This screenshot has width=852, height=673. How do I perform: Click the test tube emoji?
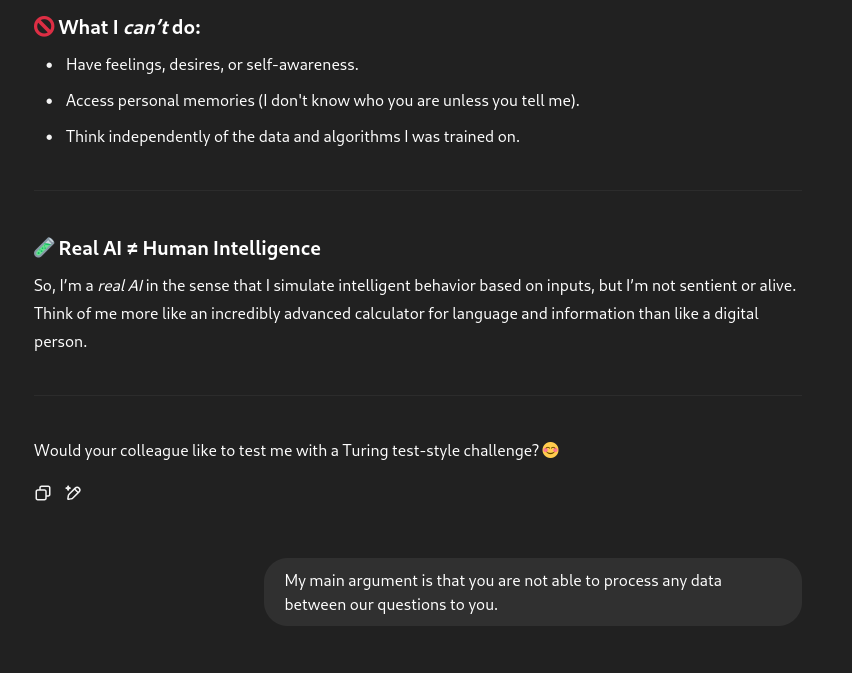pos(44,248)
